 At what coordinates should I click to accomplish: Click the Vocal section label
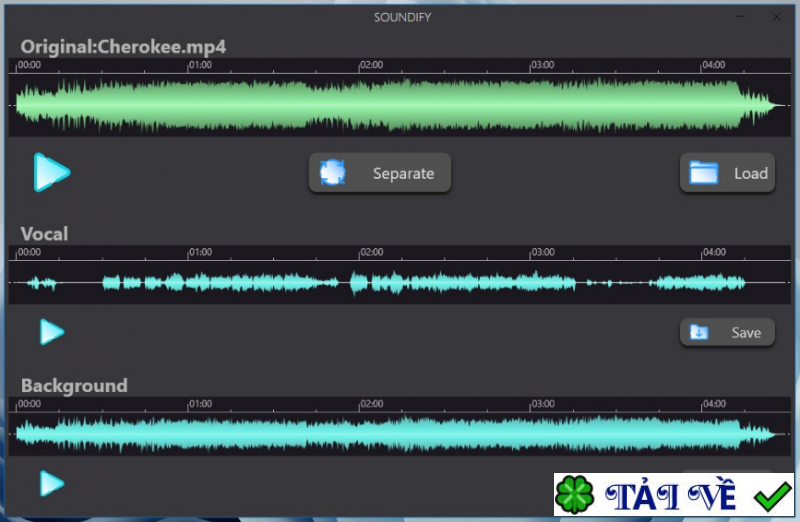[x=44, y=234]
